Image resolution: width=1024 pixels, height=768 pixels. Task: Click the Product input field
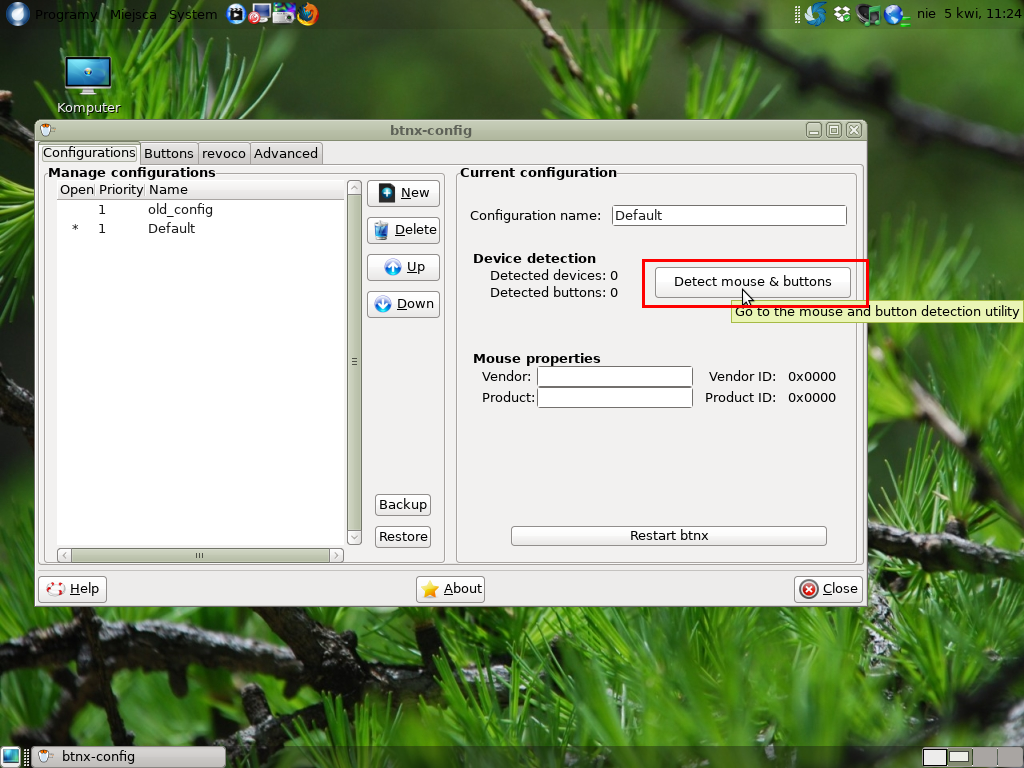click(x=615, y=398)
